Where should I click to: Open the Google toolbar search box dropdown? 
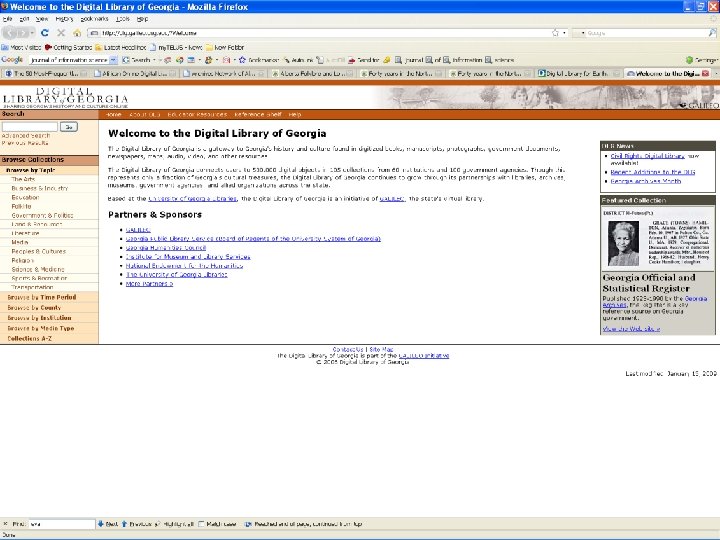click(x=113, y=60)
